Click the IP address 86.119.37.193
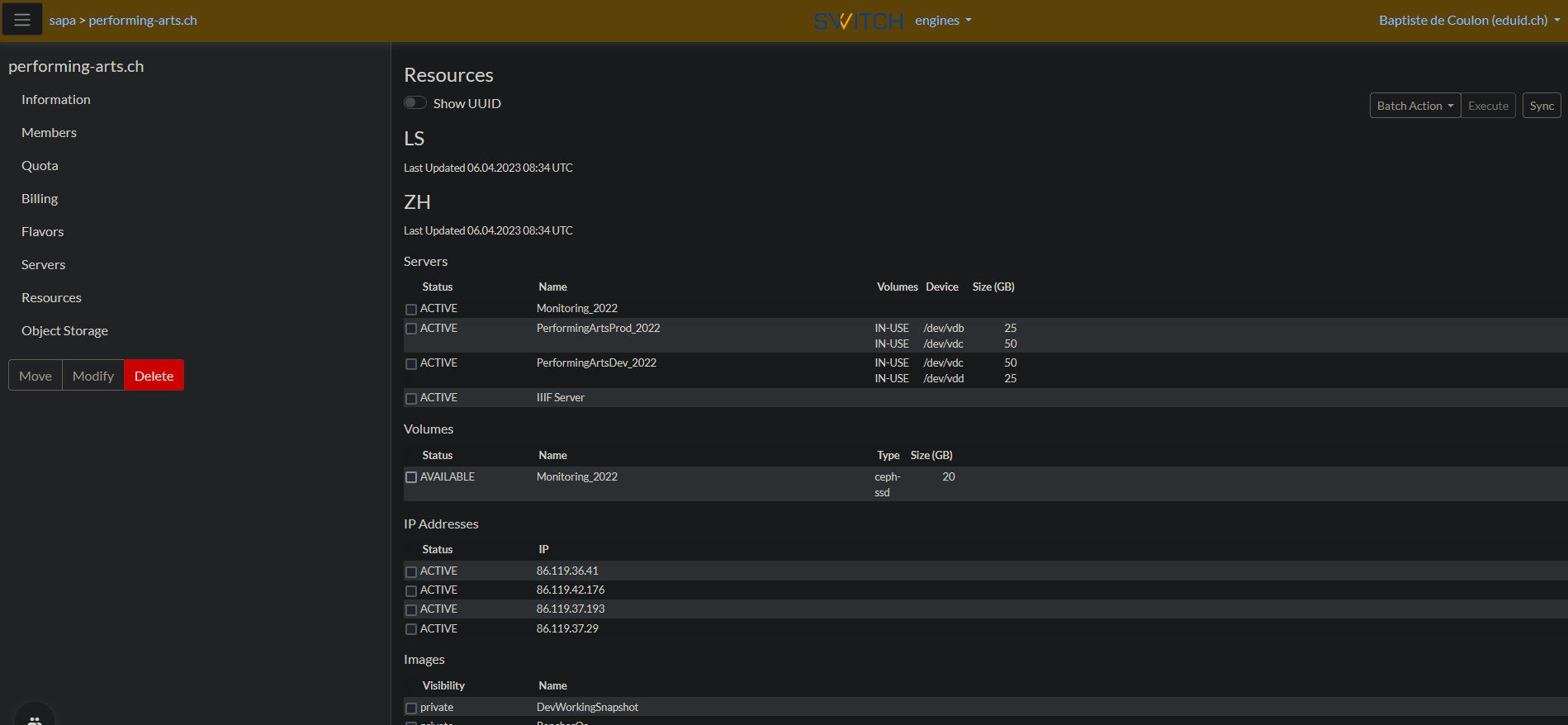The image size is (1568, 725). coord(571,609)
